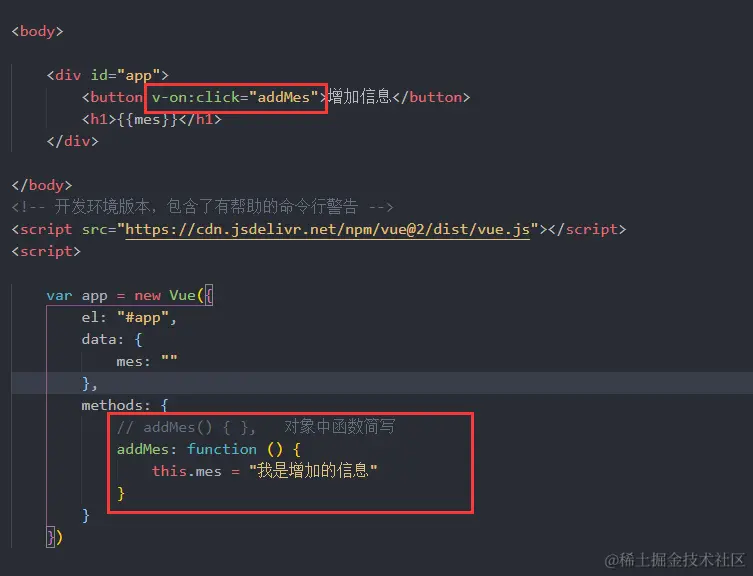The image size is (753, 576).
Task: Click the closing </button> tag
Action: [431, 98]
